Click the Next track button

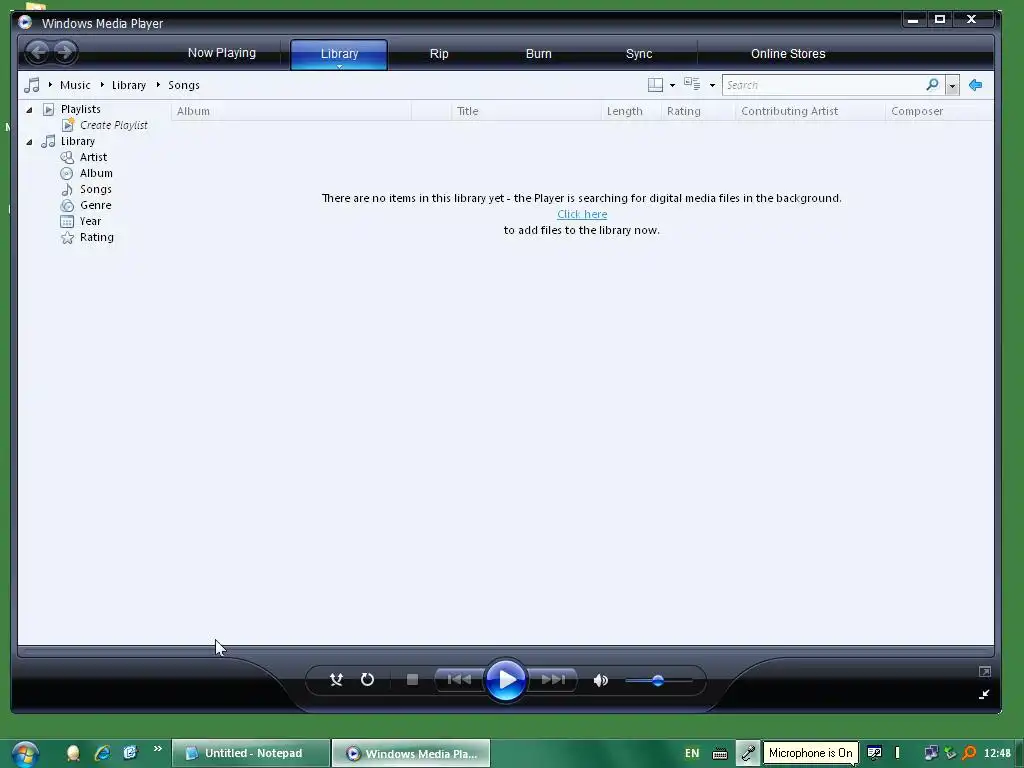tap(552, 680)
